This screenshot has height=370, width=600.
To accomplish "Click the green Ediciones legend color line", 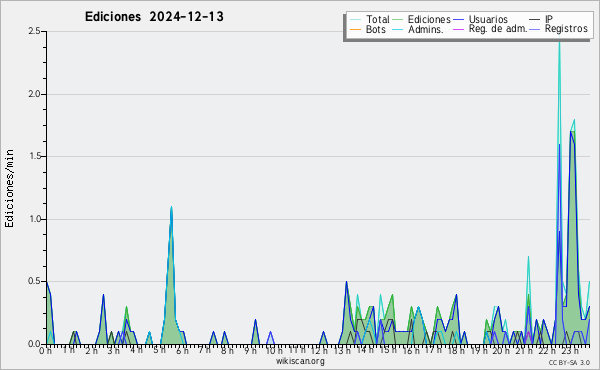I will coord(398,20).
